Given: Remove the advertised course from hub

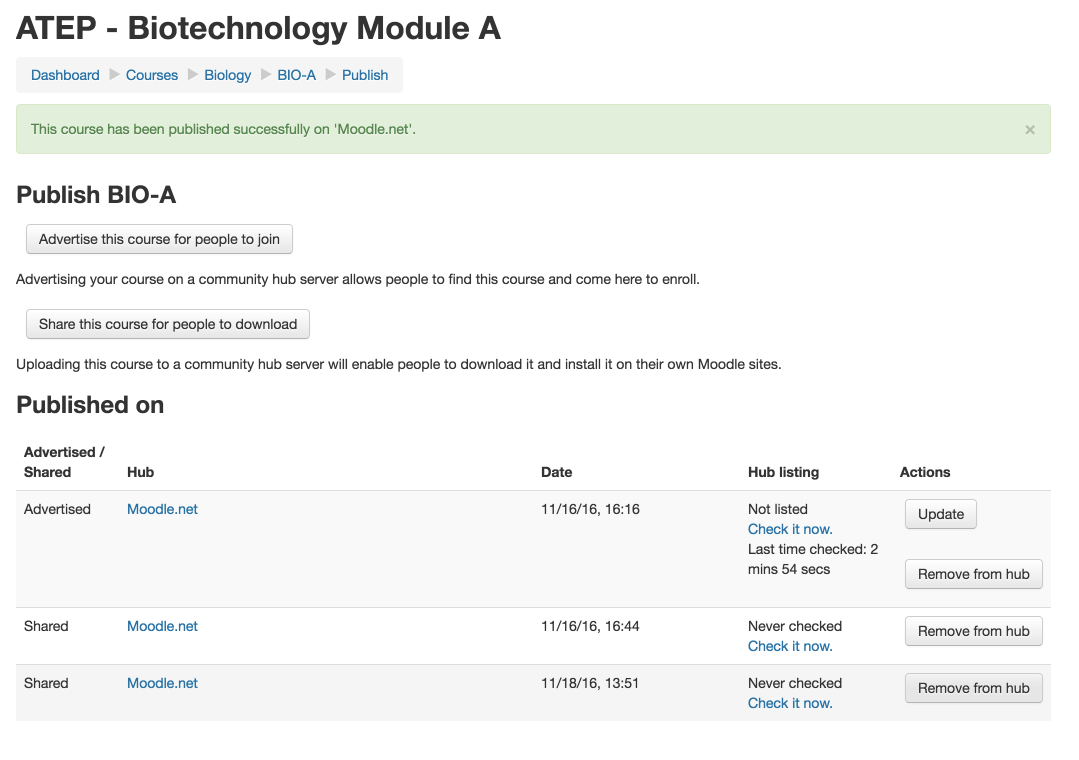Looking at the screenshot, I should tap(974, 574).
